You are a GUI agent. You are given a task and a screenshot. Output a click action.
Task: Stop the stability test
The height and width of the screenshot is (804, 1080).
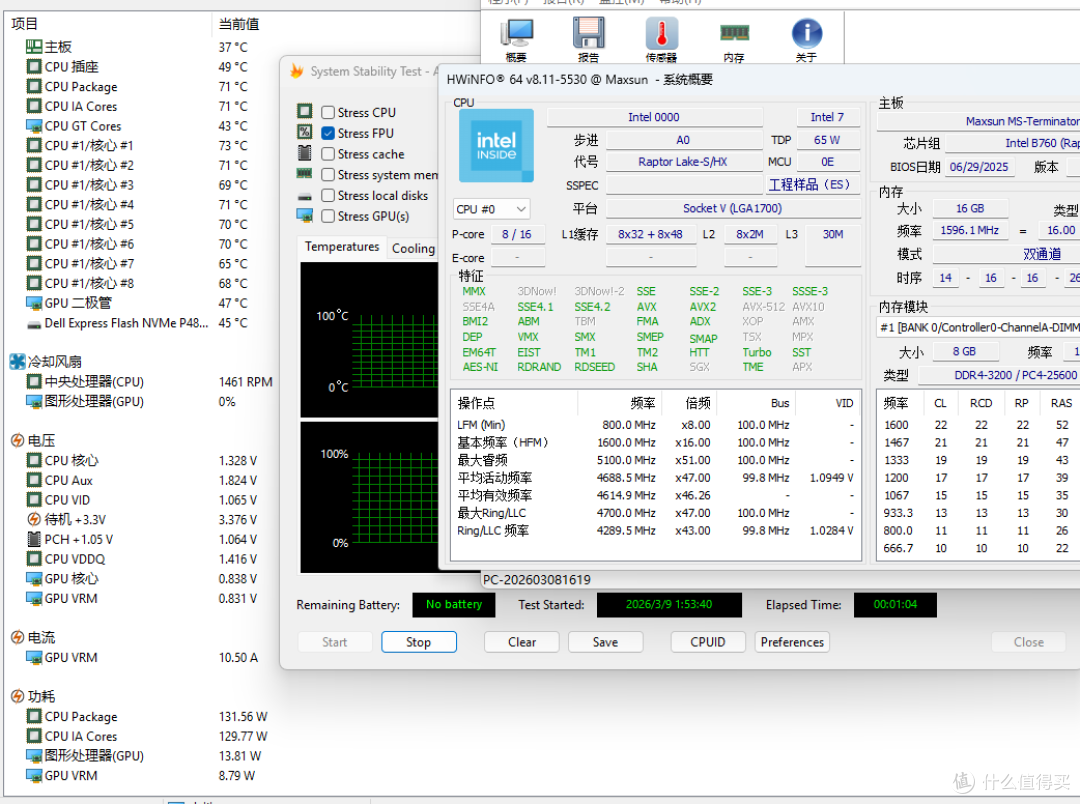[419, 642]
